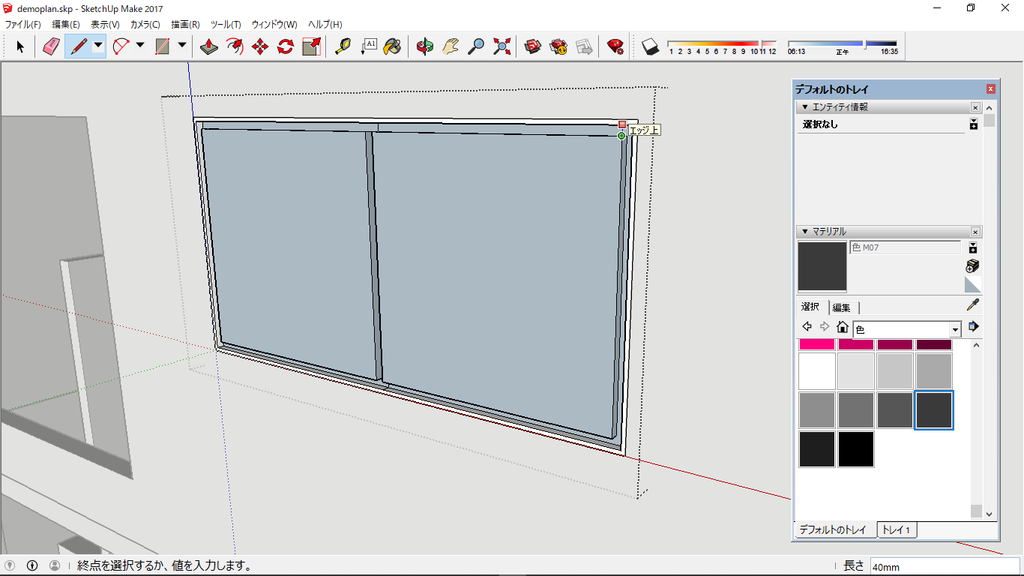Activate the Rotate tool
The height and width of the screenshot is (576, 1024).
[285, 46]
